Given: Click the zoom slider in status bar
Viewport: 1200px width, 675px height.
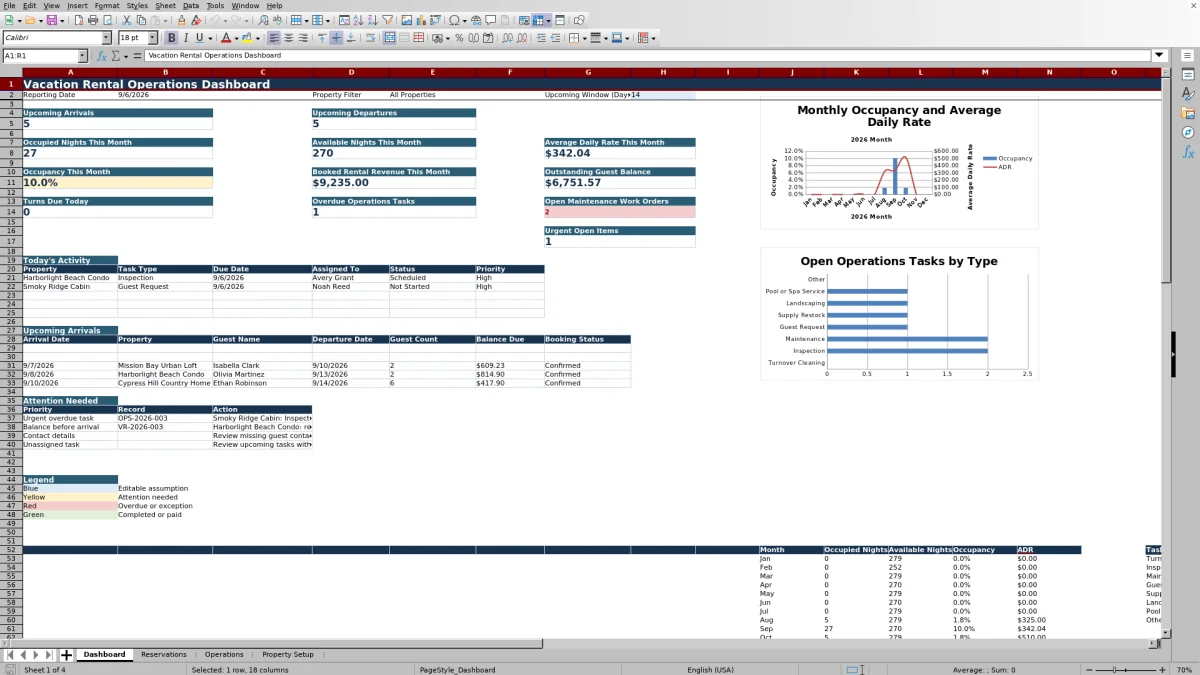Looking at the screenshot, I should 1125,670.
